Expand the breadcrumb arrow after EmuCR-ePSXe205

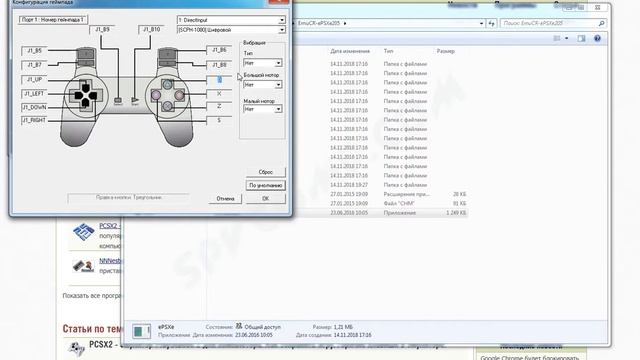click(345, 23)
